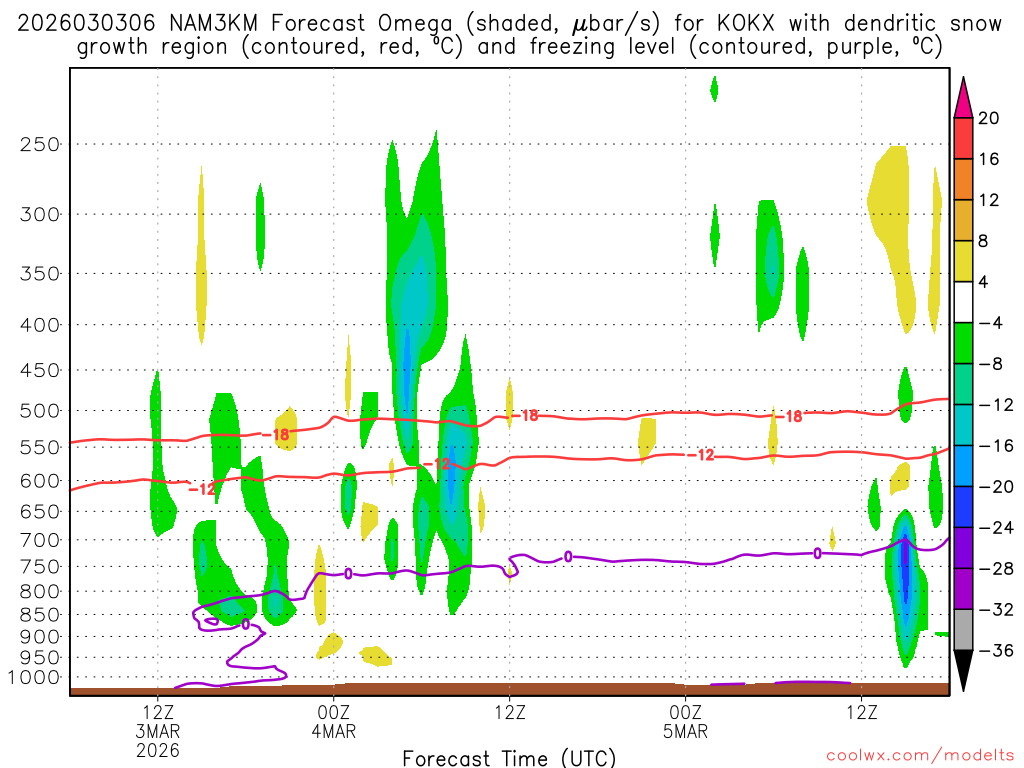Image resolution: width=1024 pixels, height=768 pixels.
Task: Click the 250 pressure level label
Action: tap(40, 144)
